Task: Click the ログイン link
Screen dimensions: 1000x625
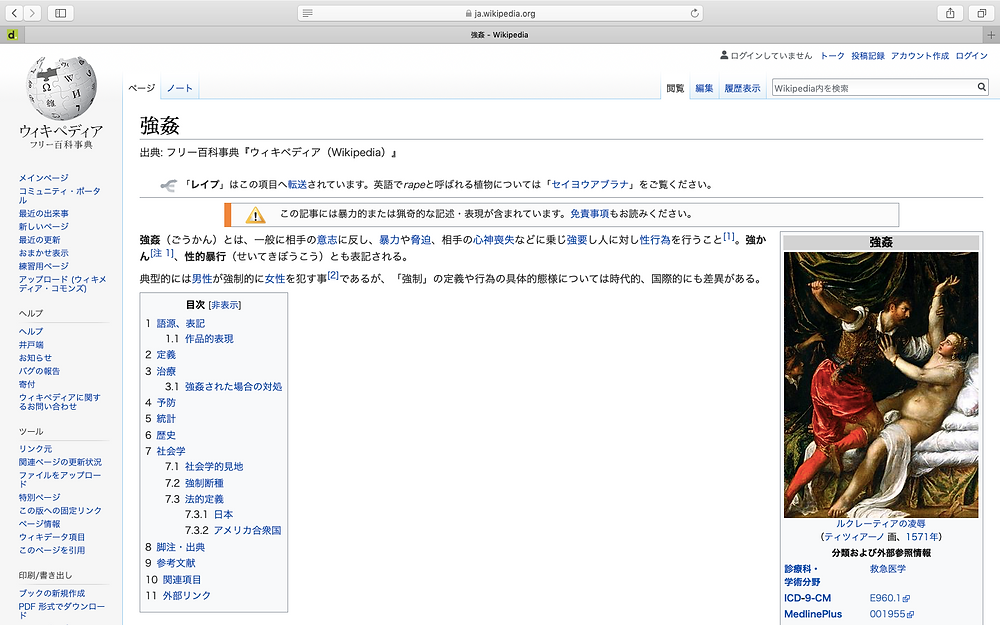Action: coord(971,55)
